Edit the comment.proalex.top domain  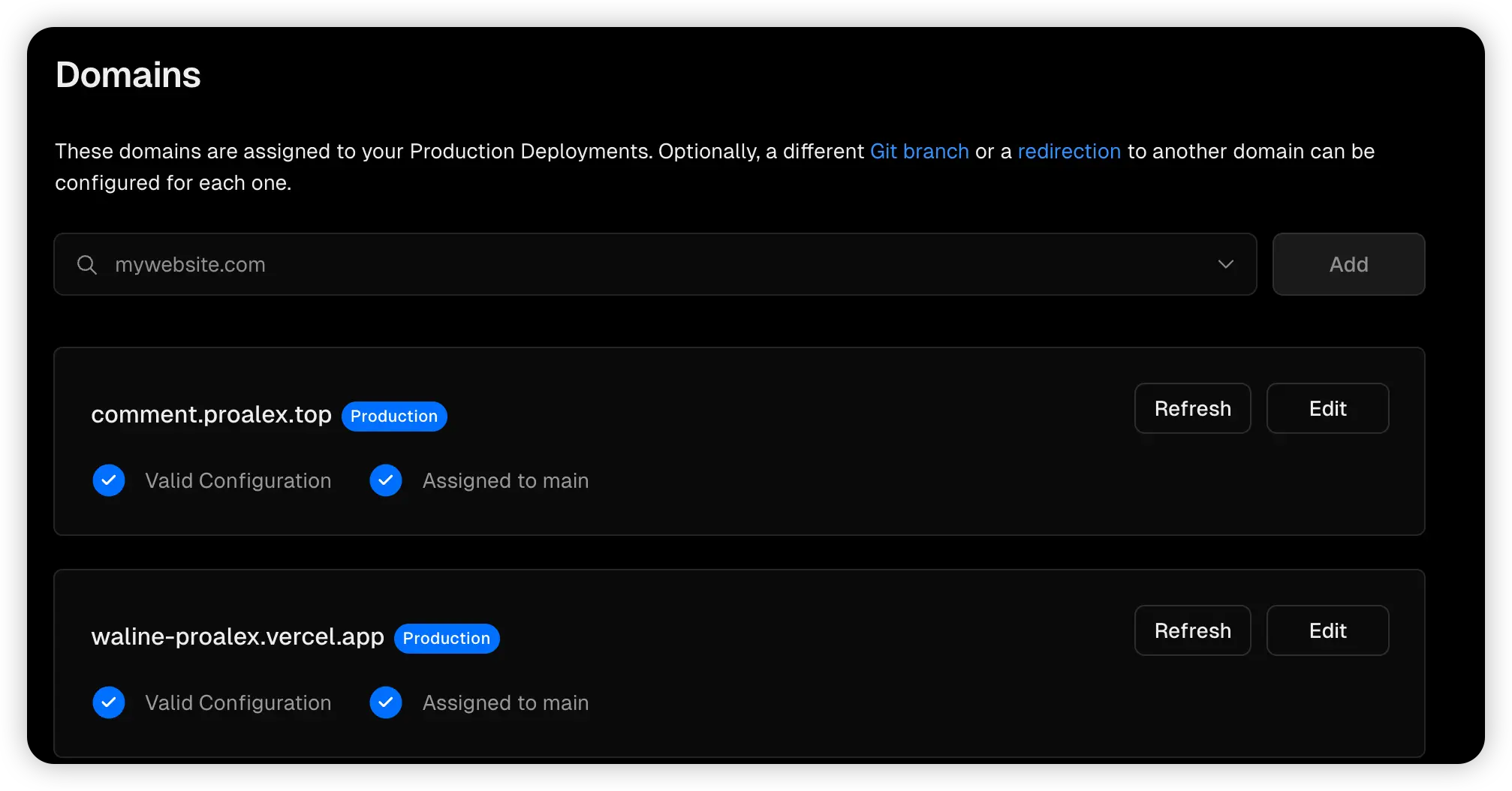(1327, 408)
